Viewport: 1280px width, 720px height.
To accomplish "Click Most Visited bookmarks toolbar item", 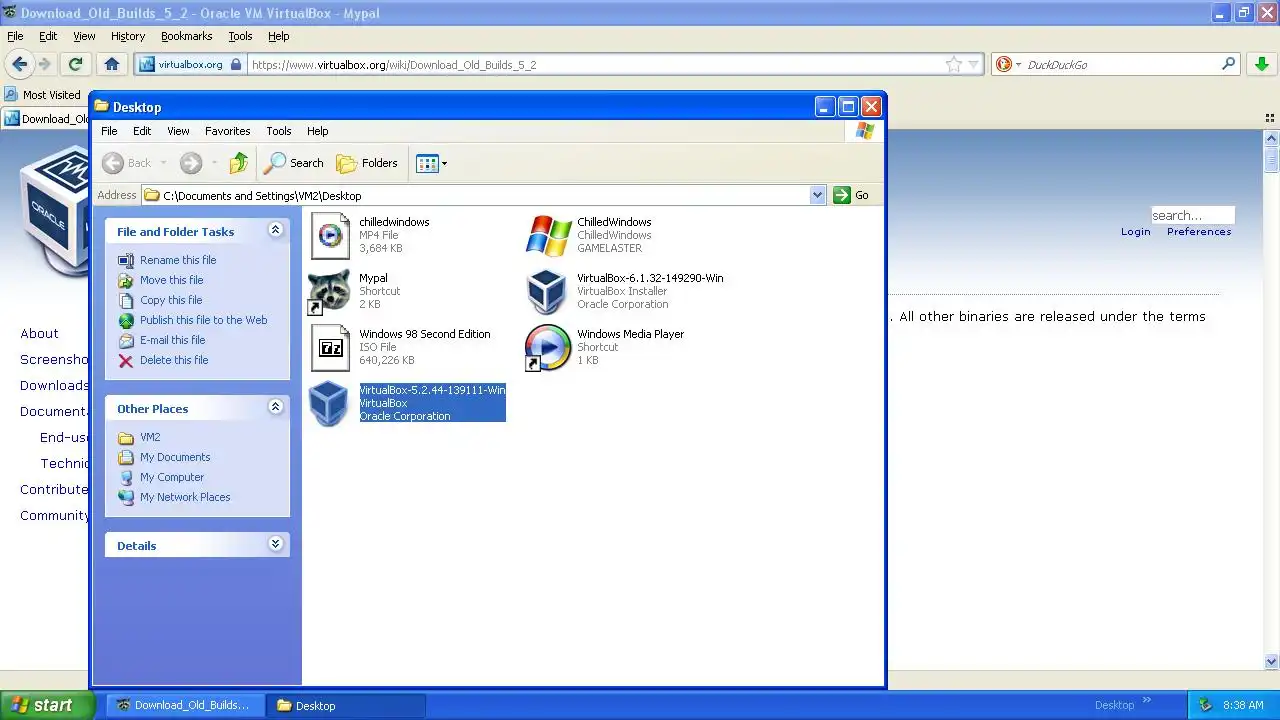I will (x=43, y=95).
